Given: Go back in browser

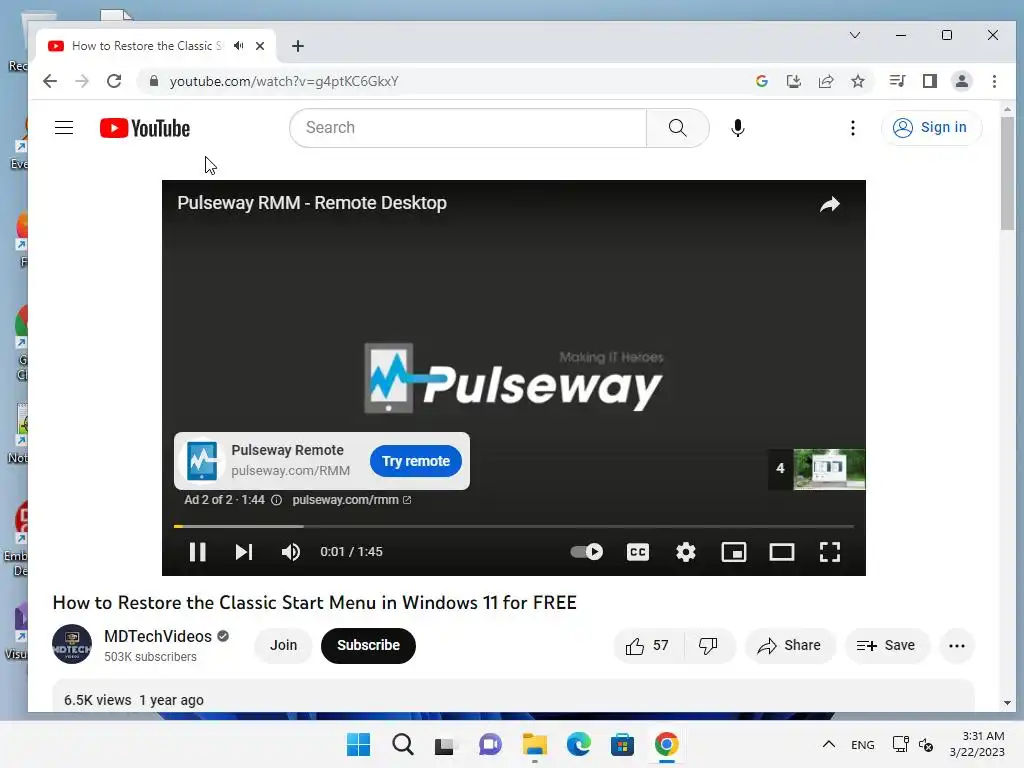Looking at the screenshot, I should (50, 81).
